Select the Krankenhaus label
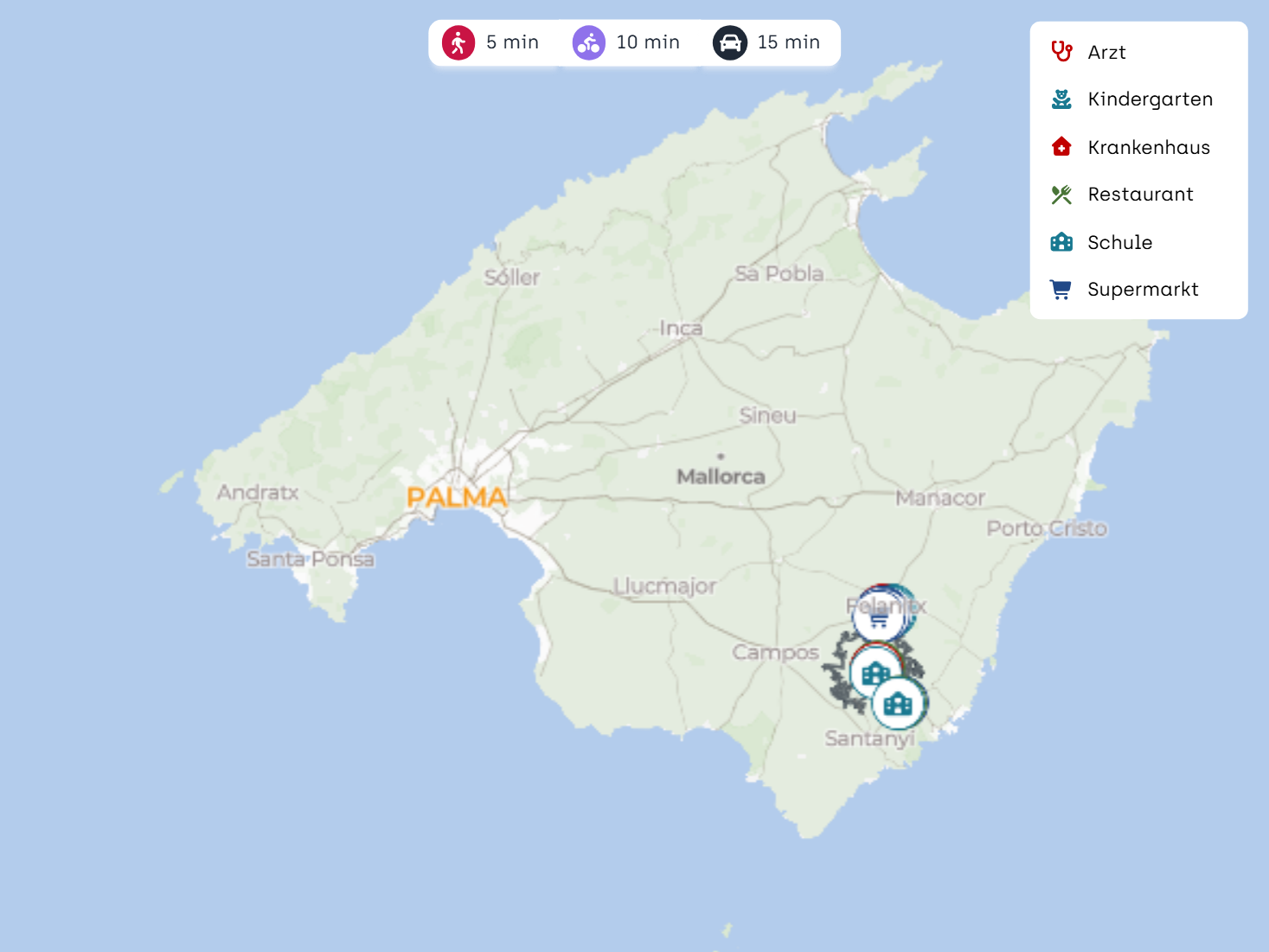The height and width of the screenshot is (952, 1269). [x=1148, y=148]
